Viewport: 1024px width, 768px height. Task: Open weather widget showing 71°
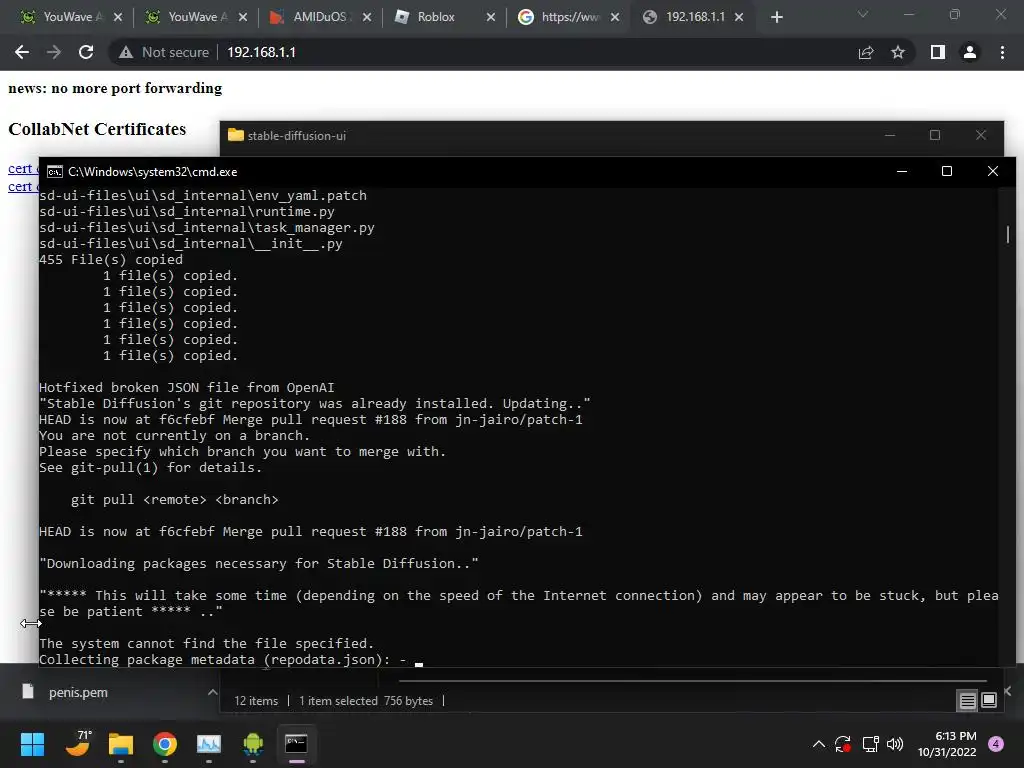(x=79, y=743)
